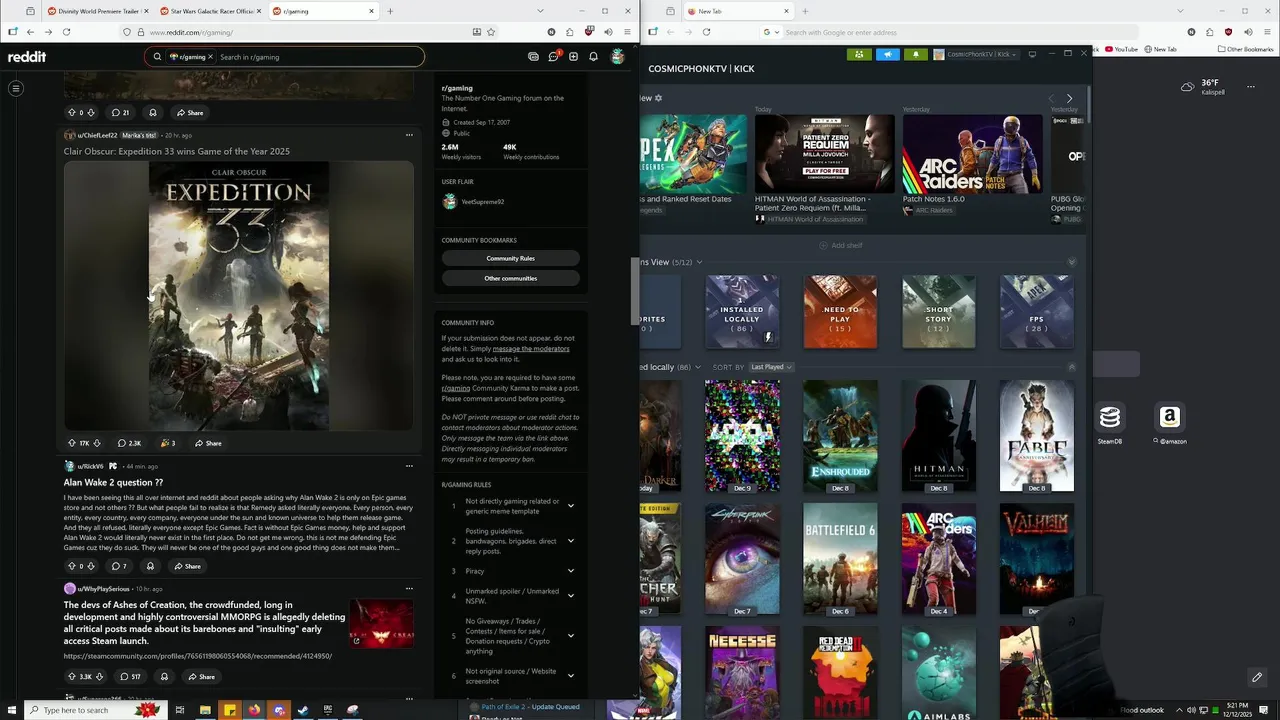Open more options for the Alan Wake 2 post

[409, 466]
